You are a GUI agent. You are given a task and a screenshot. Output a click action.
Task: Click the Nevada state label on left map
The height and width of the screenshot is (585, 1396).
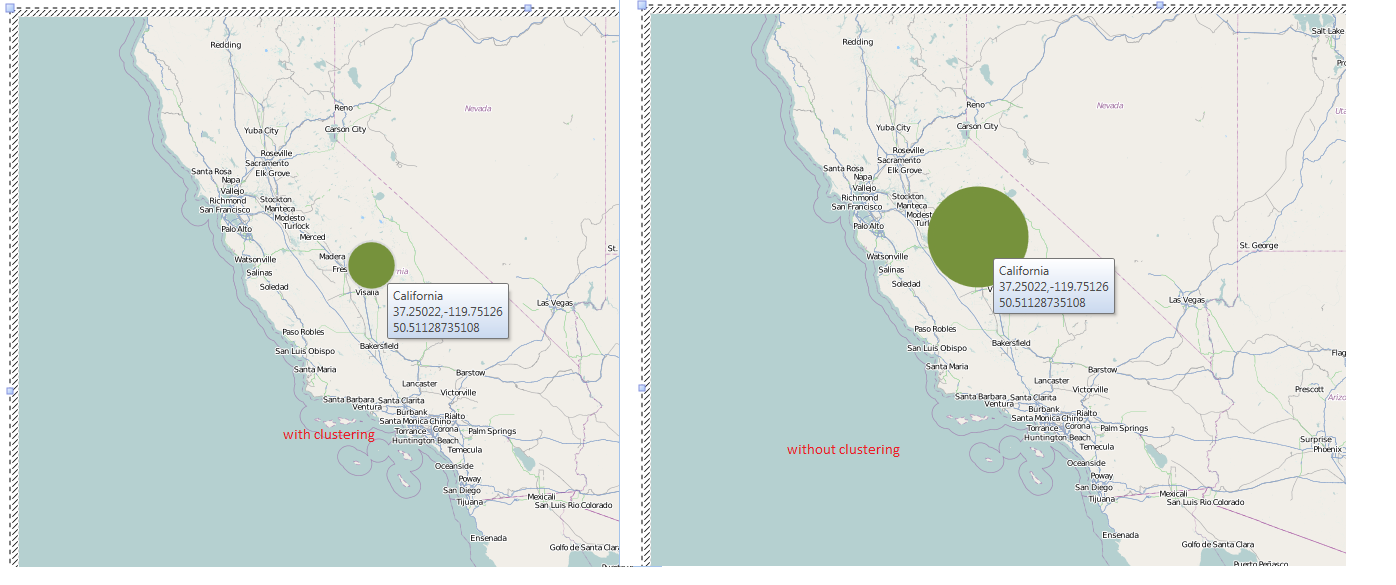pyautogui.click(x=478, y=108)
